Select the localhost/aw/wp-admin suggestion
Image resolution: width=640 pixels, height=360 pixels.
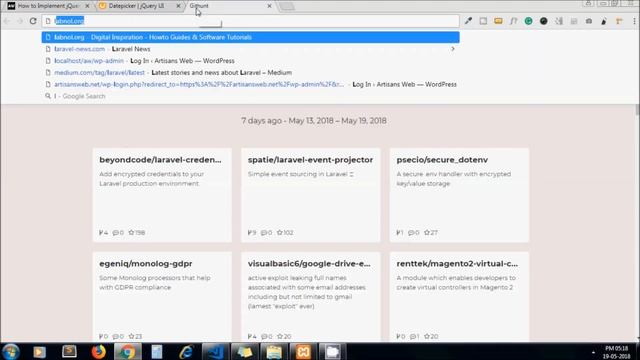click(250, 61)
